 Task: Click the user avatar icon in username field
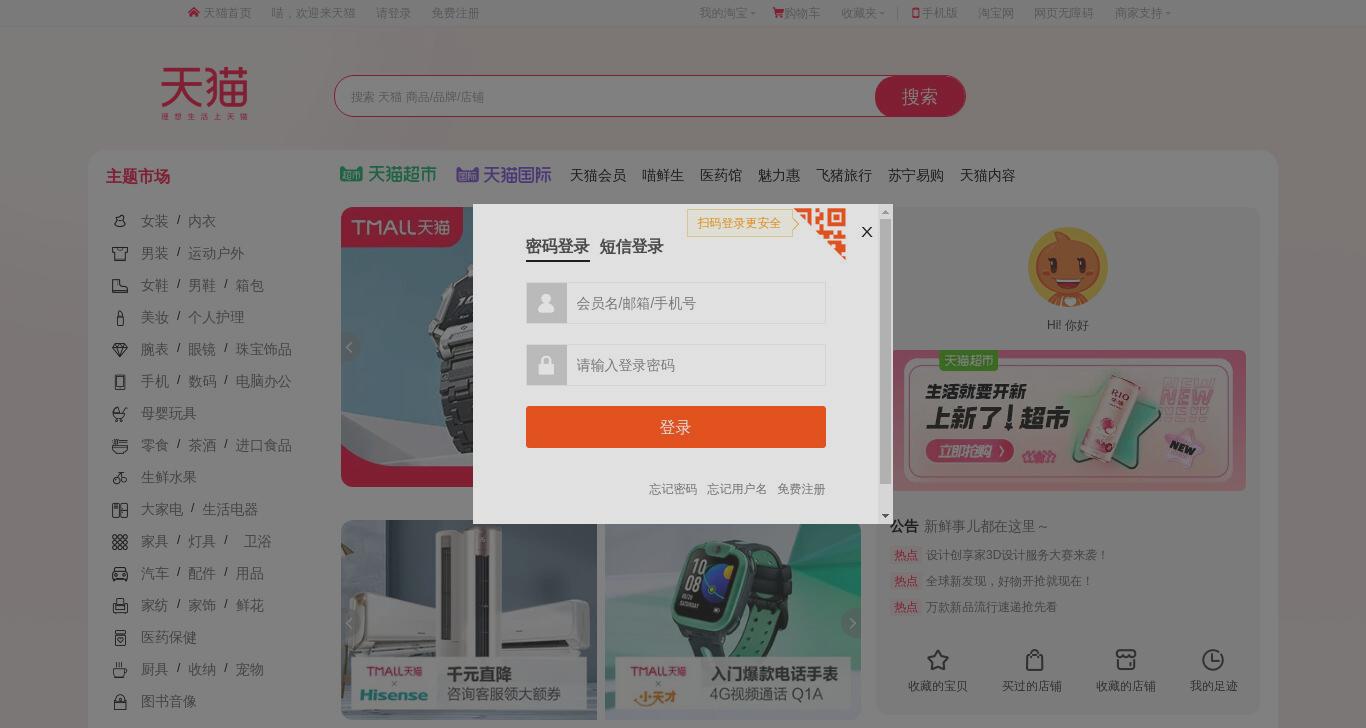(x=546, y=303)
